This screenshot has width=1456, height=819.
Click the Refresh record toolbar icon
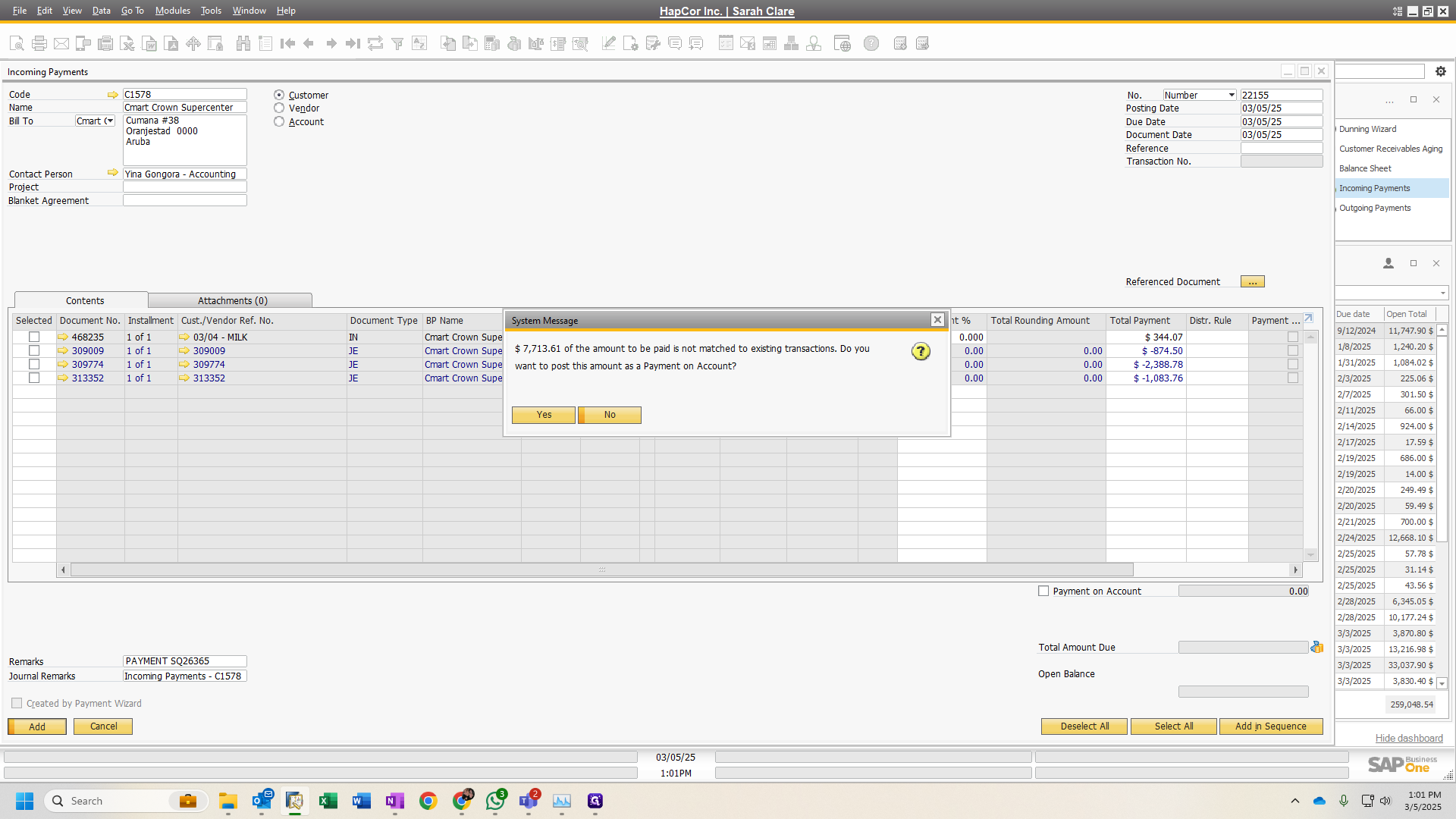click(375, 43)
